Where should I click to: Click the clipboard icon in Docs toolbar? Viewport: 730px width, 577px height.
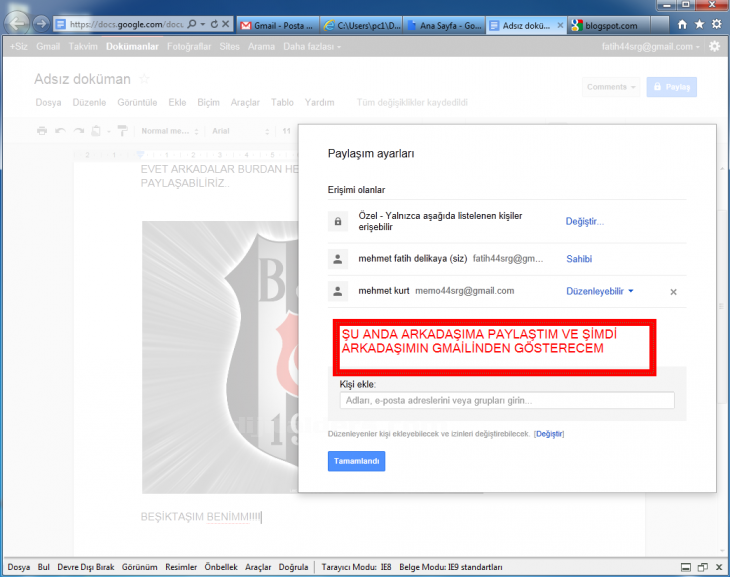[x=96, y=131]
